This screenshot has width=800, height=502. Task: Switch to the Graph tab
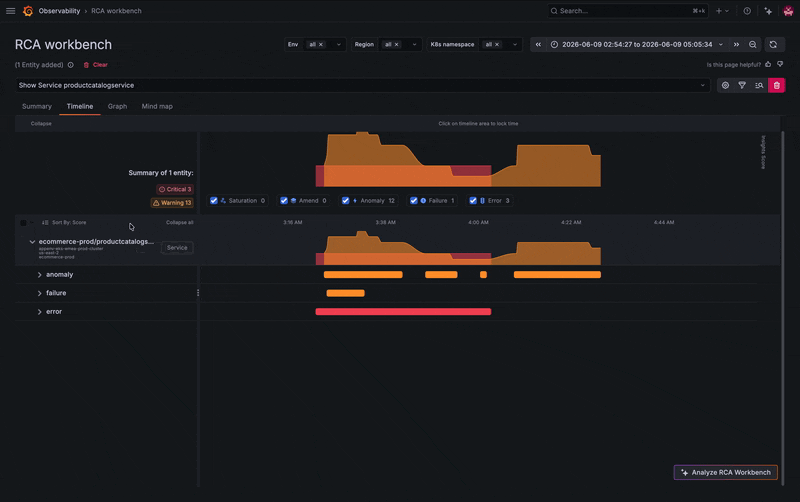[117, 106]
